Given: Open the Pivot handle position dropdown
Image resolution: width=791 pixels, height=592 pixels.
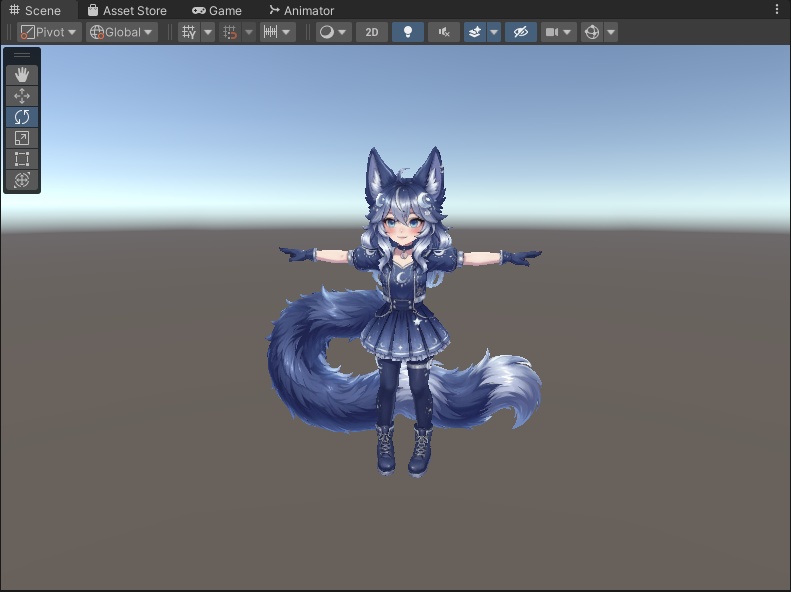Looking at the screenshot, I should [x=49, y=32].
